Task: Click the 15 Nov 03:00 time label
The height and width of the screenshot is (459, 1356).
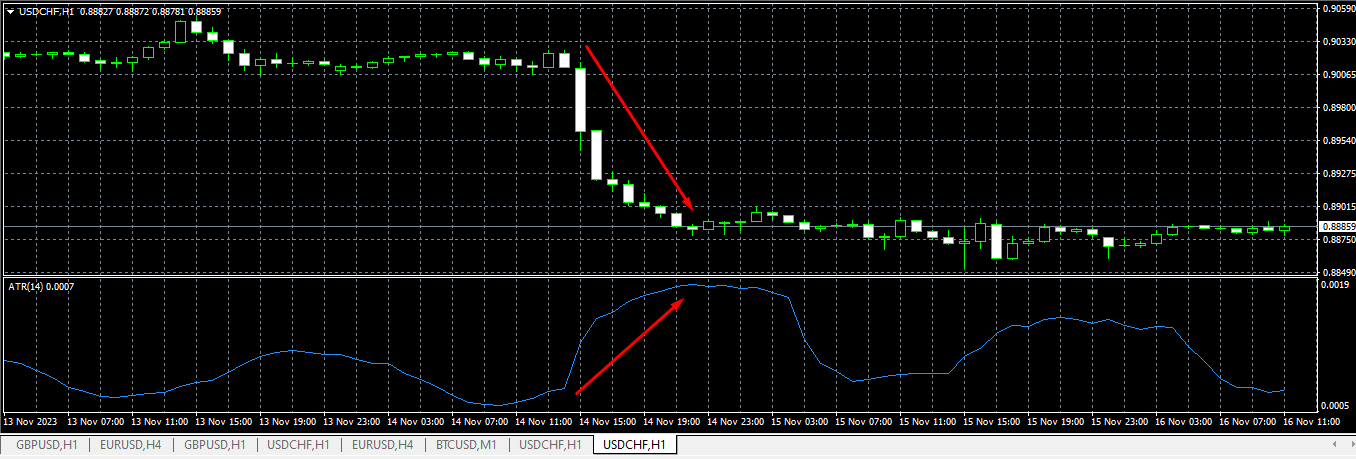Action: pos(802,422)
